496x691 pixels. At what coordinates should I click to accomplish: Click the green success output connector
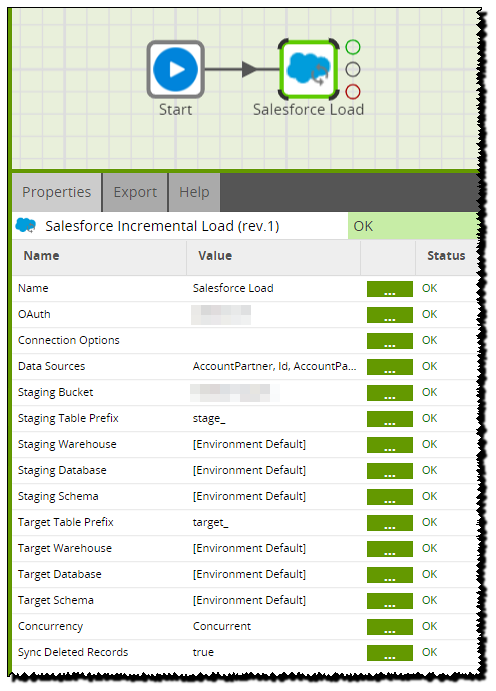[x=353, y=47]
